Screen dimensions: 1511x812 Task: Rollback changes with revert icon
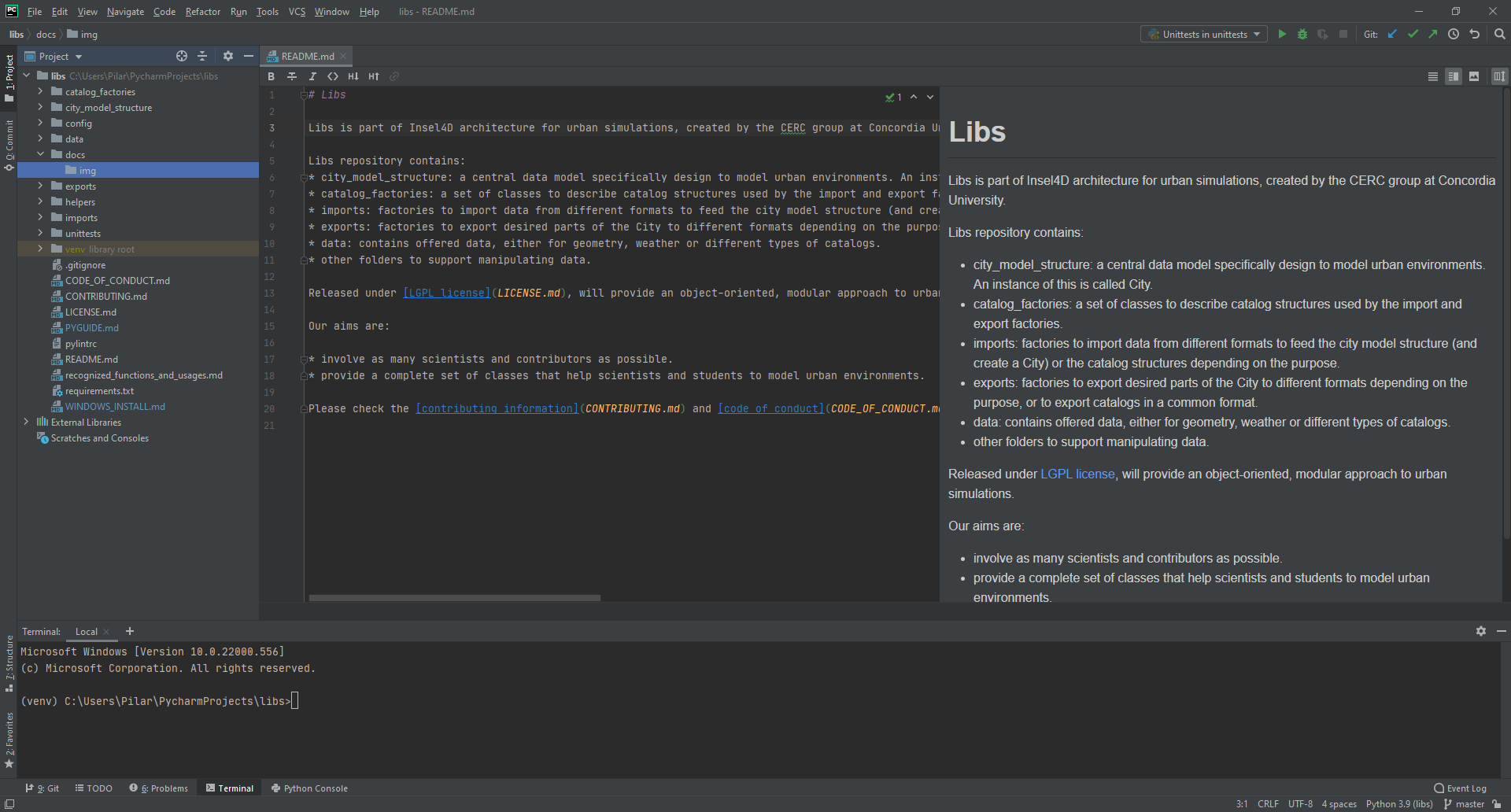coord(1474,34)
